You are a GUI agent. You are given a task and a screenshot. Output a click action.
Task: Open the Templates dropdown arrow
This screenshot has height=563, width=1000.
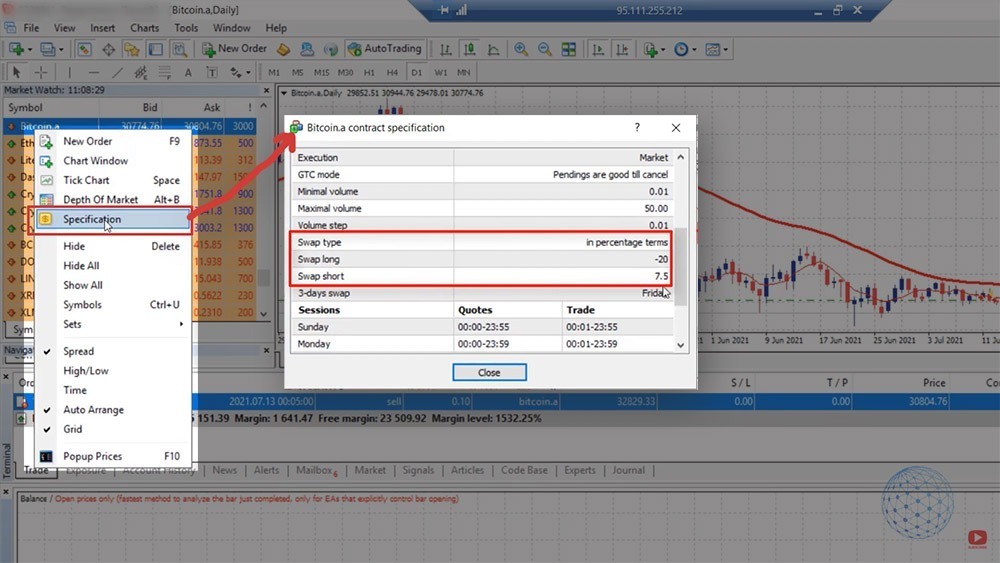coord(726,49)
